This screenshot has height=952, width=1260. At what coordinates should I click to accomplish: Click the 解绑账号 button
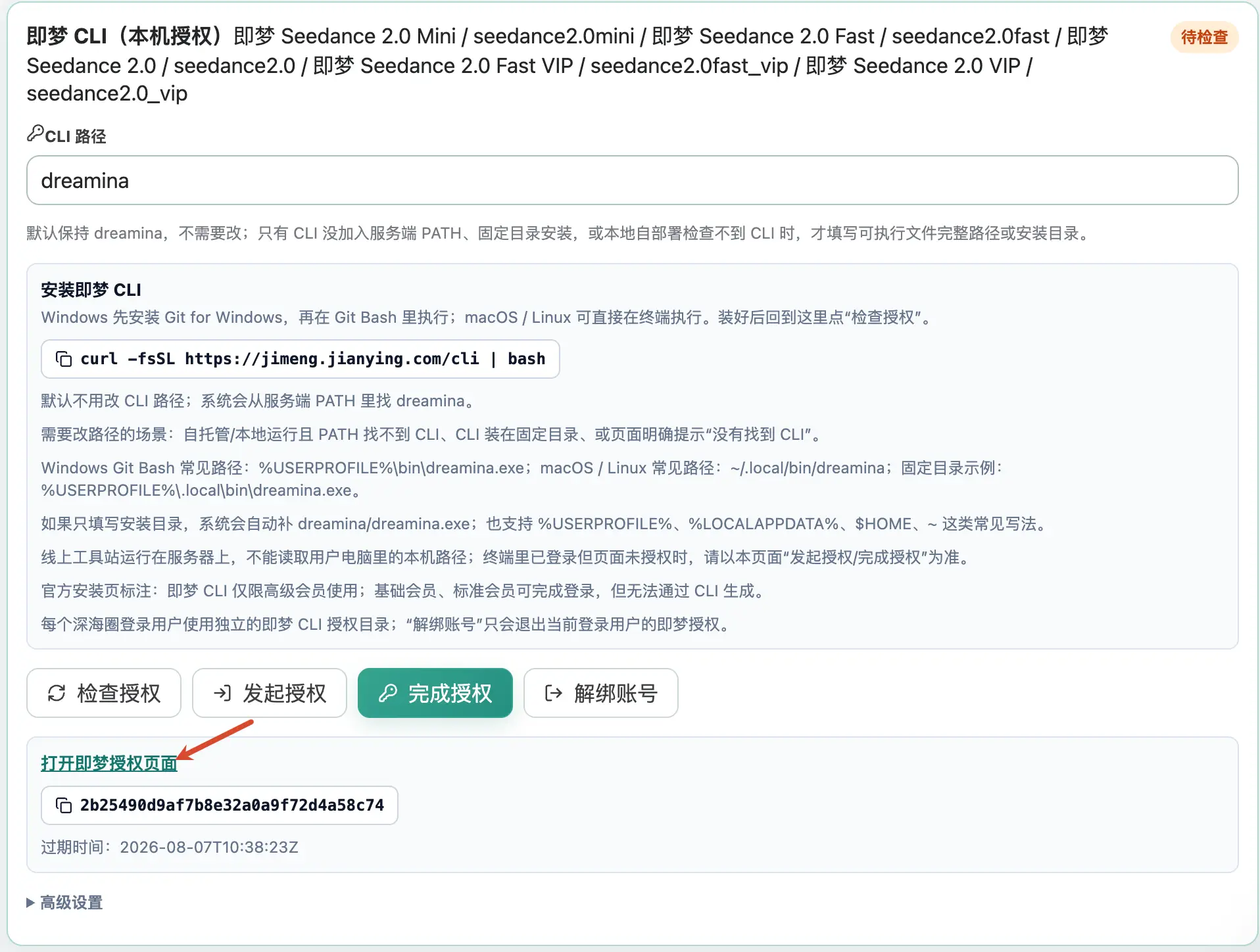[601, 693]
